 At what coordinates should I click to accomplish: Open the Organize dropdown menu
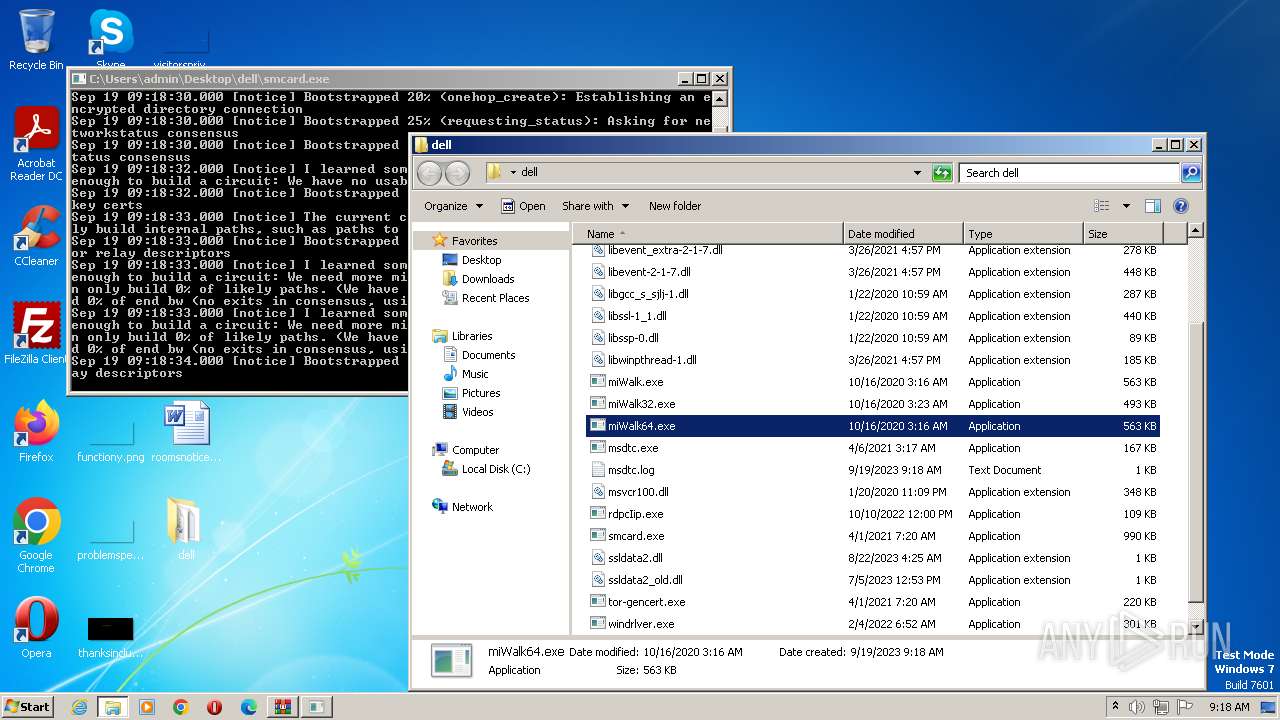pyautogui.click(x=453, y=206)
